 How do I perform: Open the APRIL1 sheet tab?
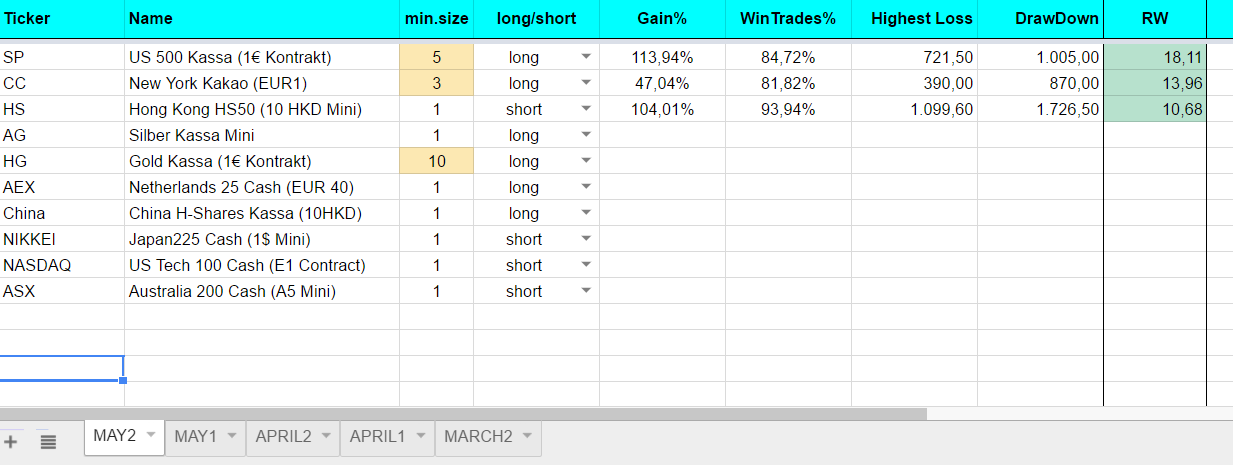pyautogui.click(x=377, y=437)
